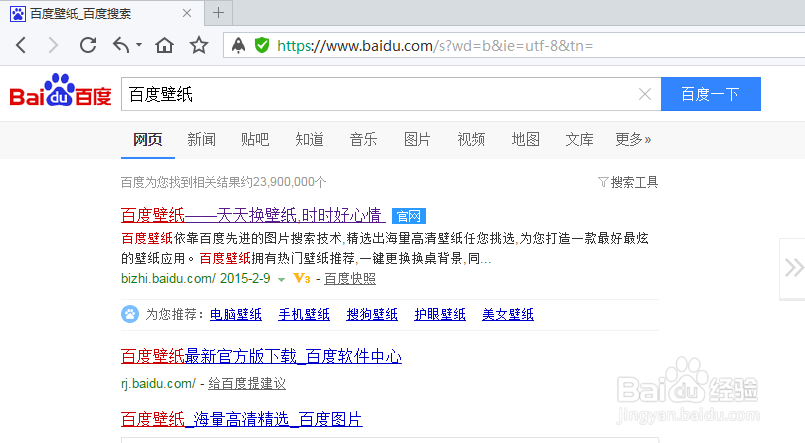
Task: Open the 电脑壁纸 recommendation
Action: [x=236, y=314]
